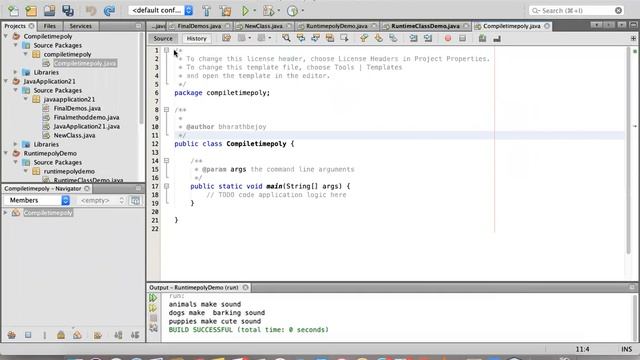Click the Find Selection magnifier icon
640x360 pixels.
coord(286,38)
